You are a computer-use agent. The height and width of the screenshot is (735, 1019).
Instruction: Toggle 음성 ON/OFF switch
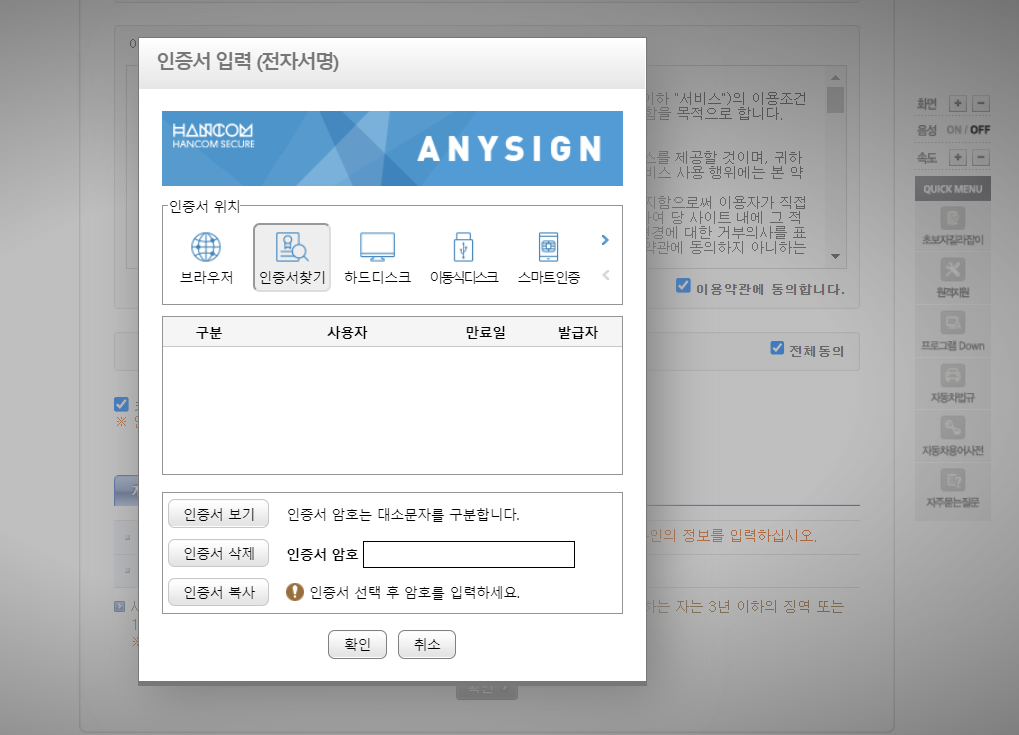pos(968,130)
